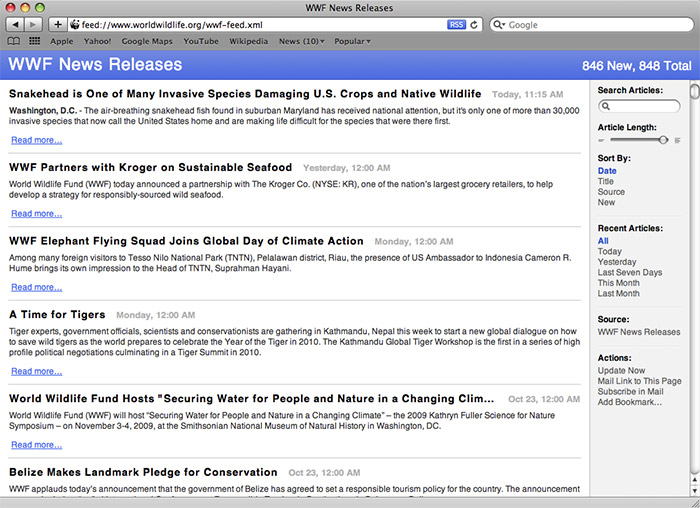
Task: Toggle the RSS badge in address bar
Action: pyautogui.click(x=456, y=24)
